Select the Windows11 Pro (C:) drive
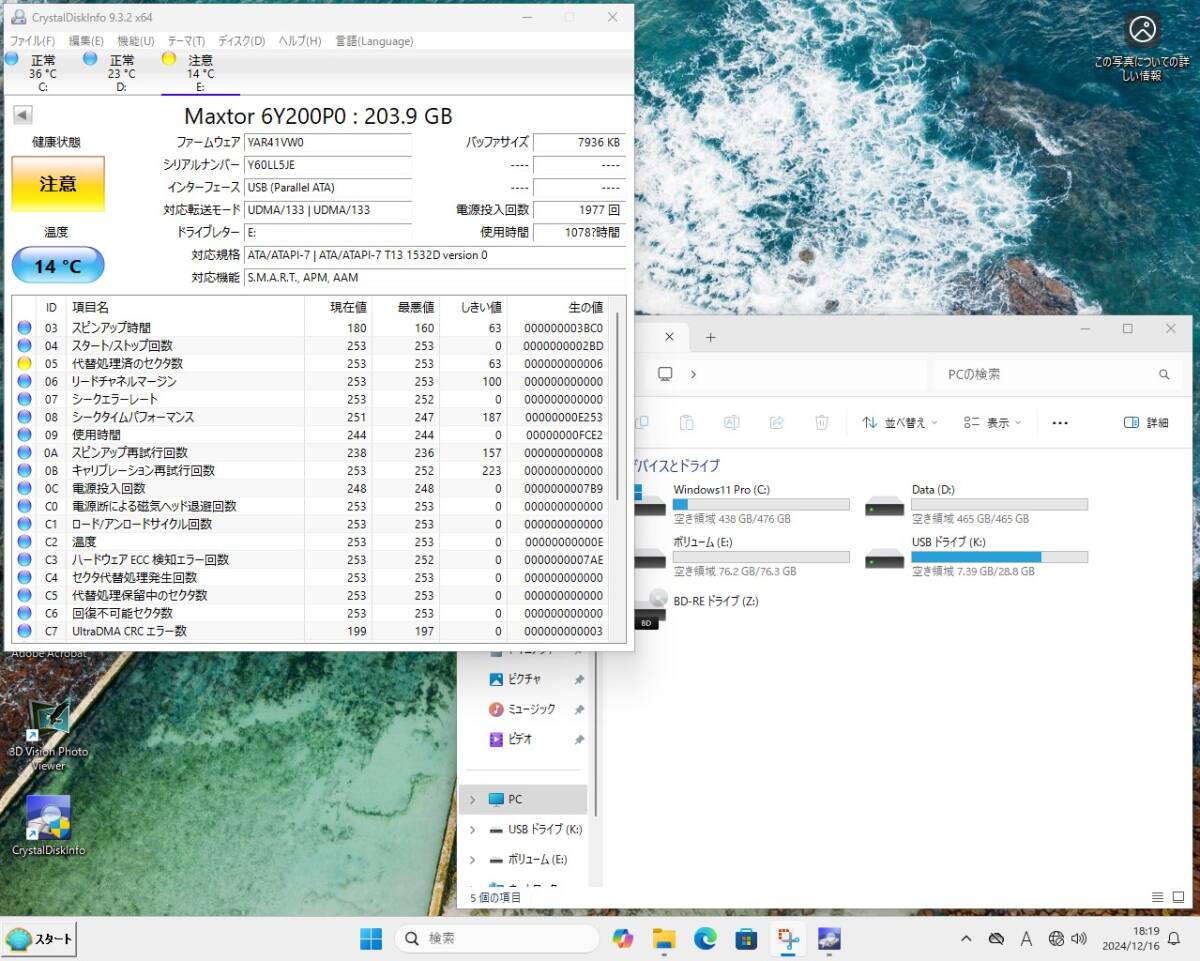Viewport: 1200px width, 961px height. coord(742,504)
